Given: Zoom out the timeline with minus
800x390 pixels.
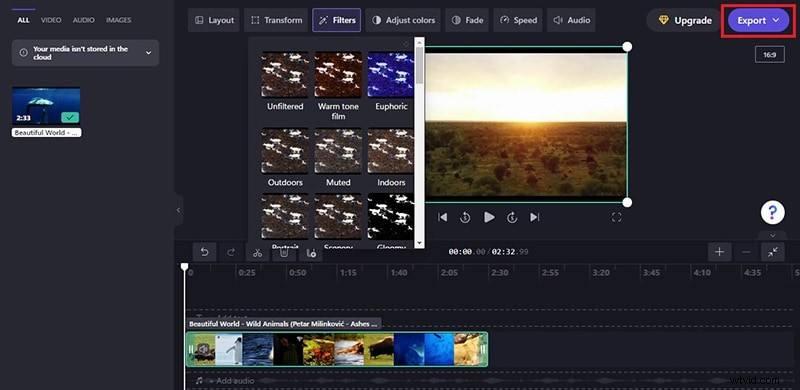Looking at the screenshot, I should point(746,252).
